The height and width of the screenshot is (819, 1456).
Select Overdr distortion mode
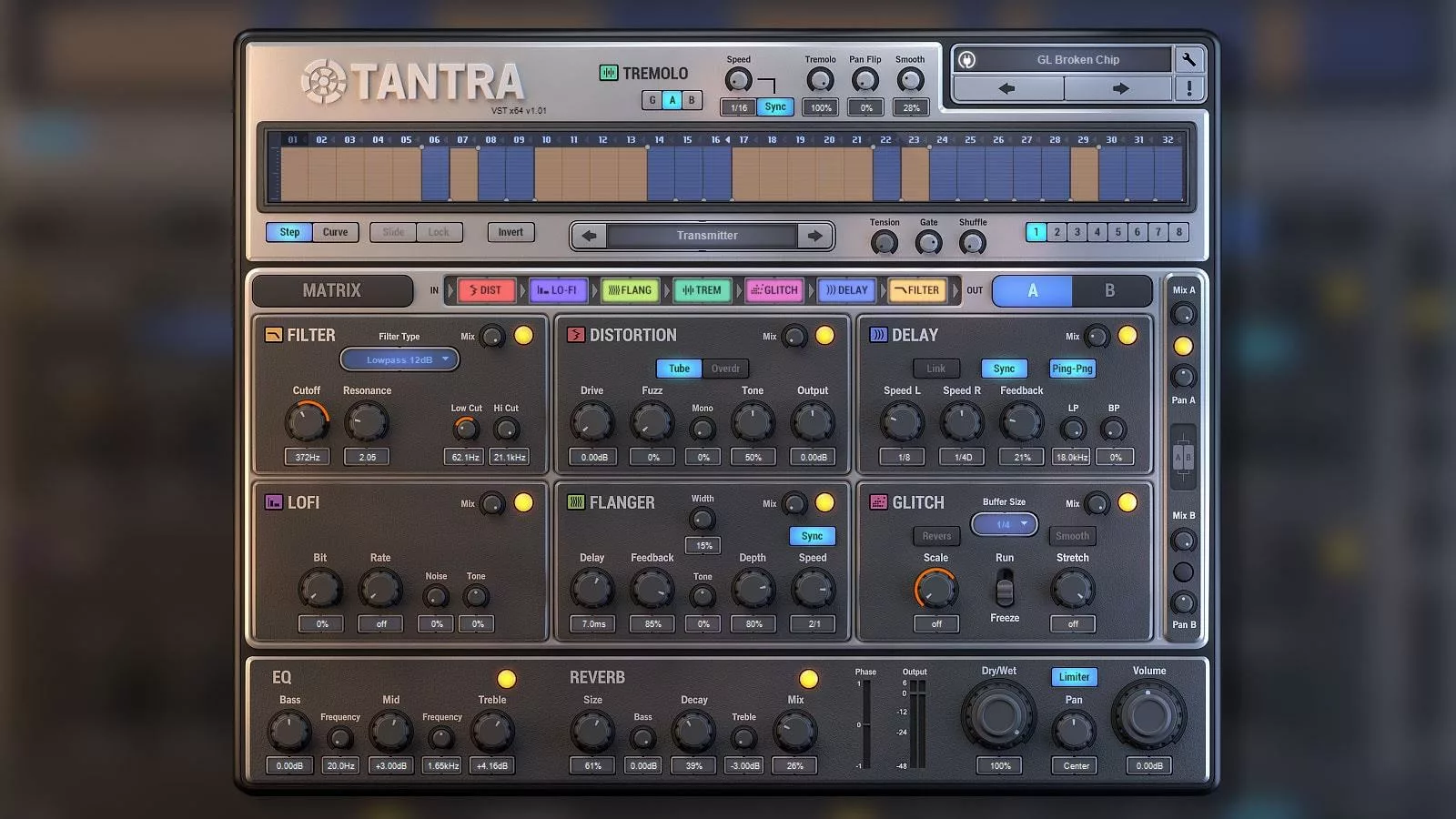click(x=725, y=369)
